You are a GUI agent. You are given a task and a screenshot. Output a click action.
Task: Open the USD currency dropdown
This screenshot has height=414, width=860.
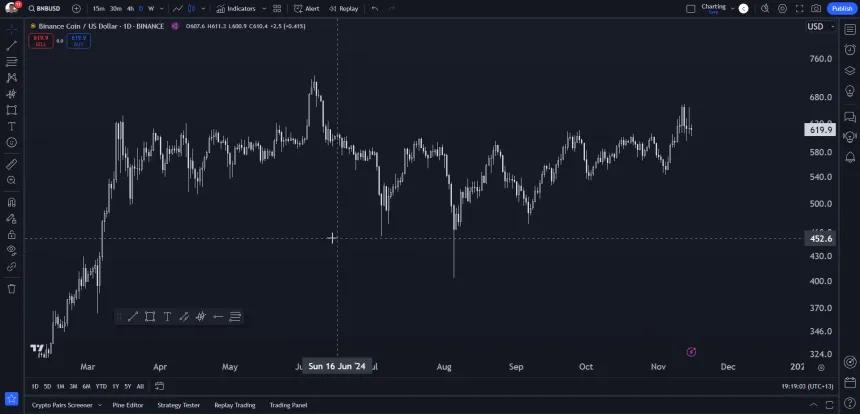(x=821, y=26)
